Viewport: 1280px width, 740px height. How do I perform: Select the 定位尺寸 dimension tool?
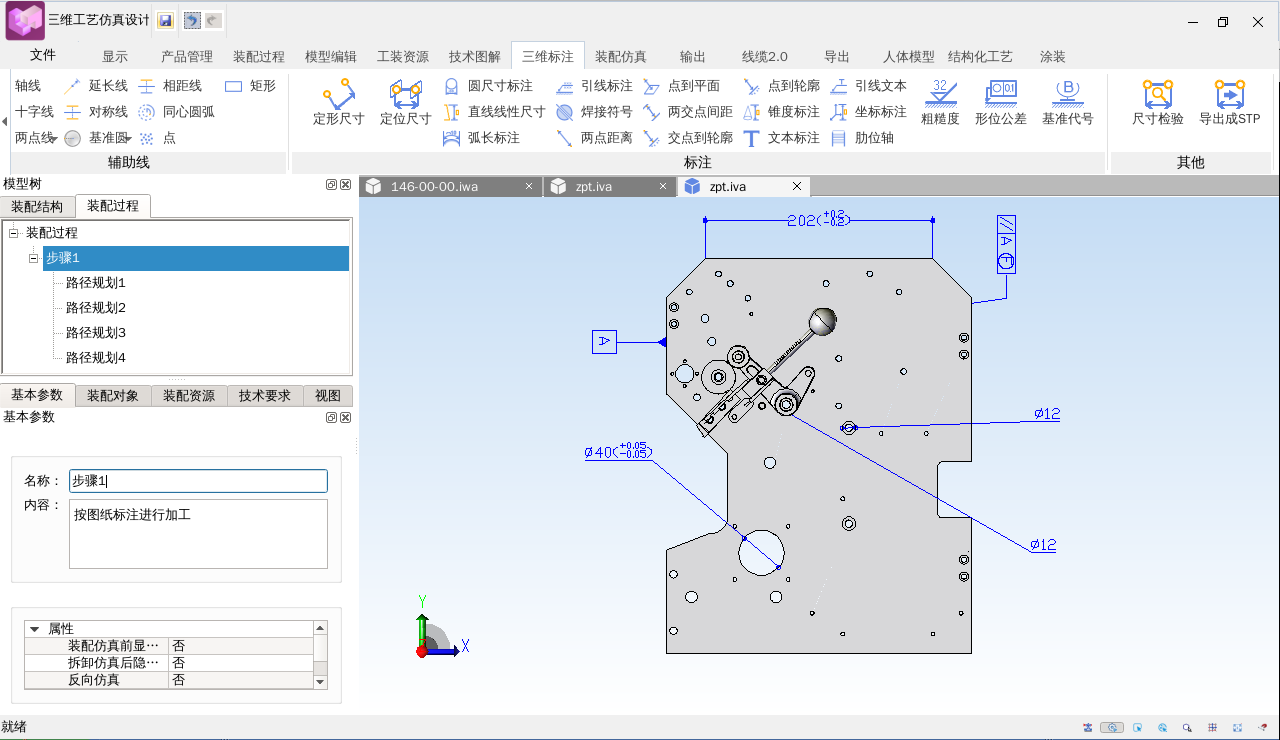(x=405, y=102)
